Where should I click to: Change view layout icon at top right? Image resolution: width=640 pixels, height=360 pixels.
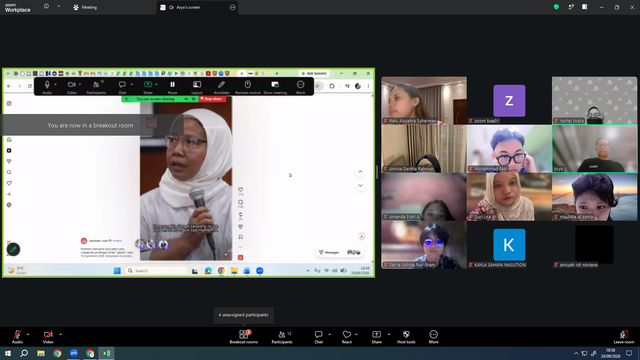(584, 7)
